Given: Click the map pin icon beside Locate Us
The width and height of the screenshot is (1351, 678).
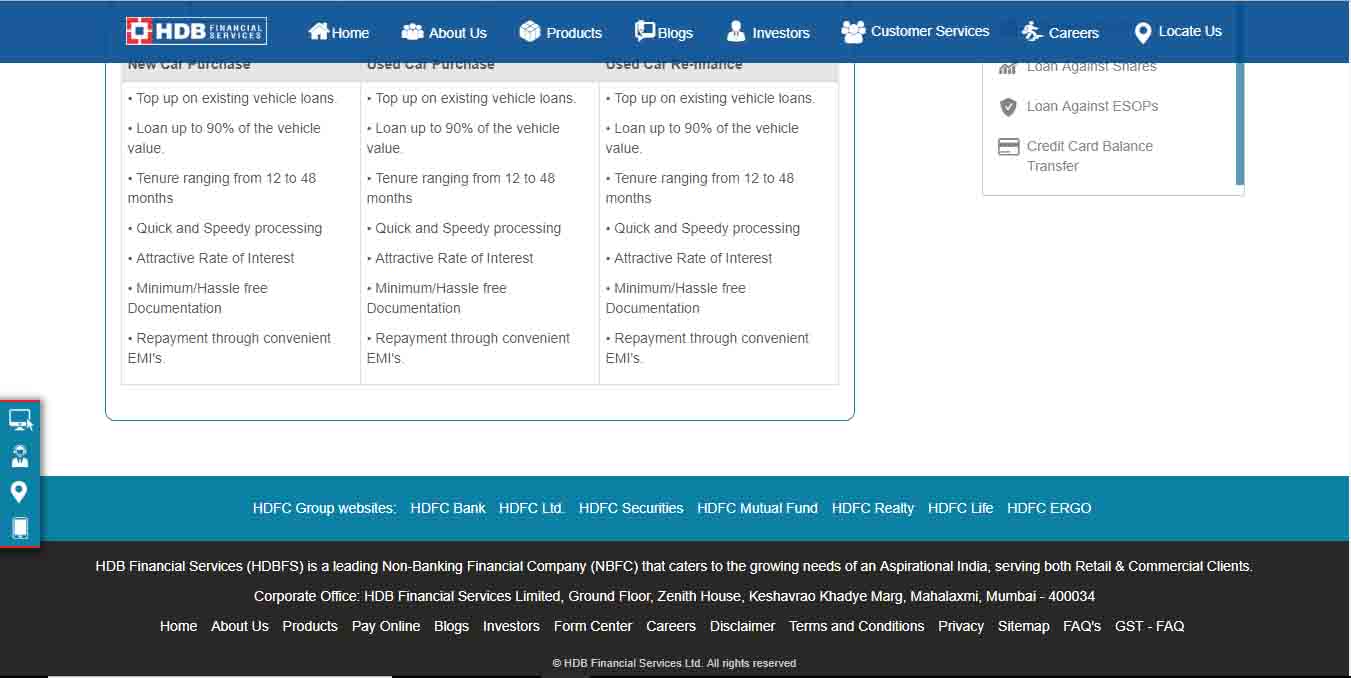Looking at the screenshot, I should click(x=1143, y=33).
